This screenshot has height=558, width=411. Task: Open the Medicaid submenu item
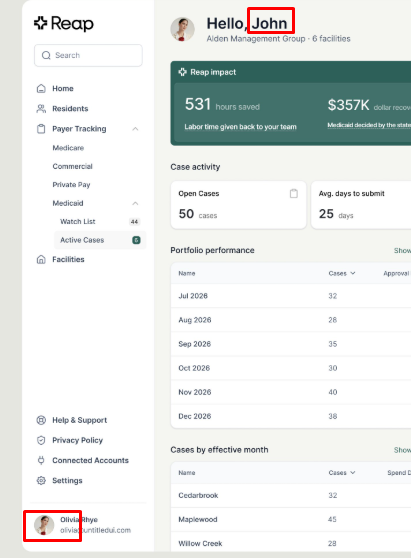click(68, 203)
